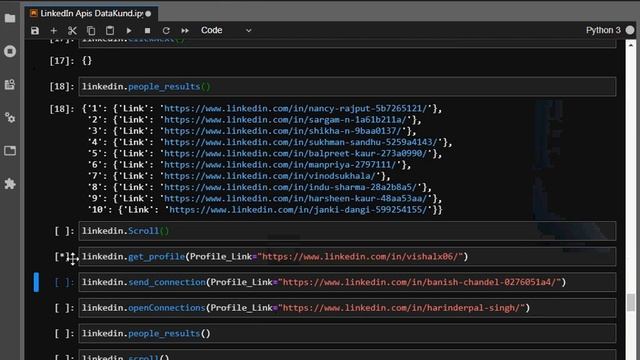
Task: Open the Git or commands sidebar icon
Action: 10,84
